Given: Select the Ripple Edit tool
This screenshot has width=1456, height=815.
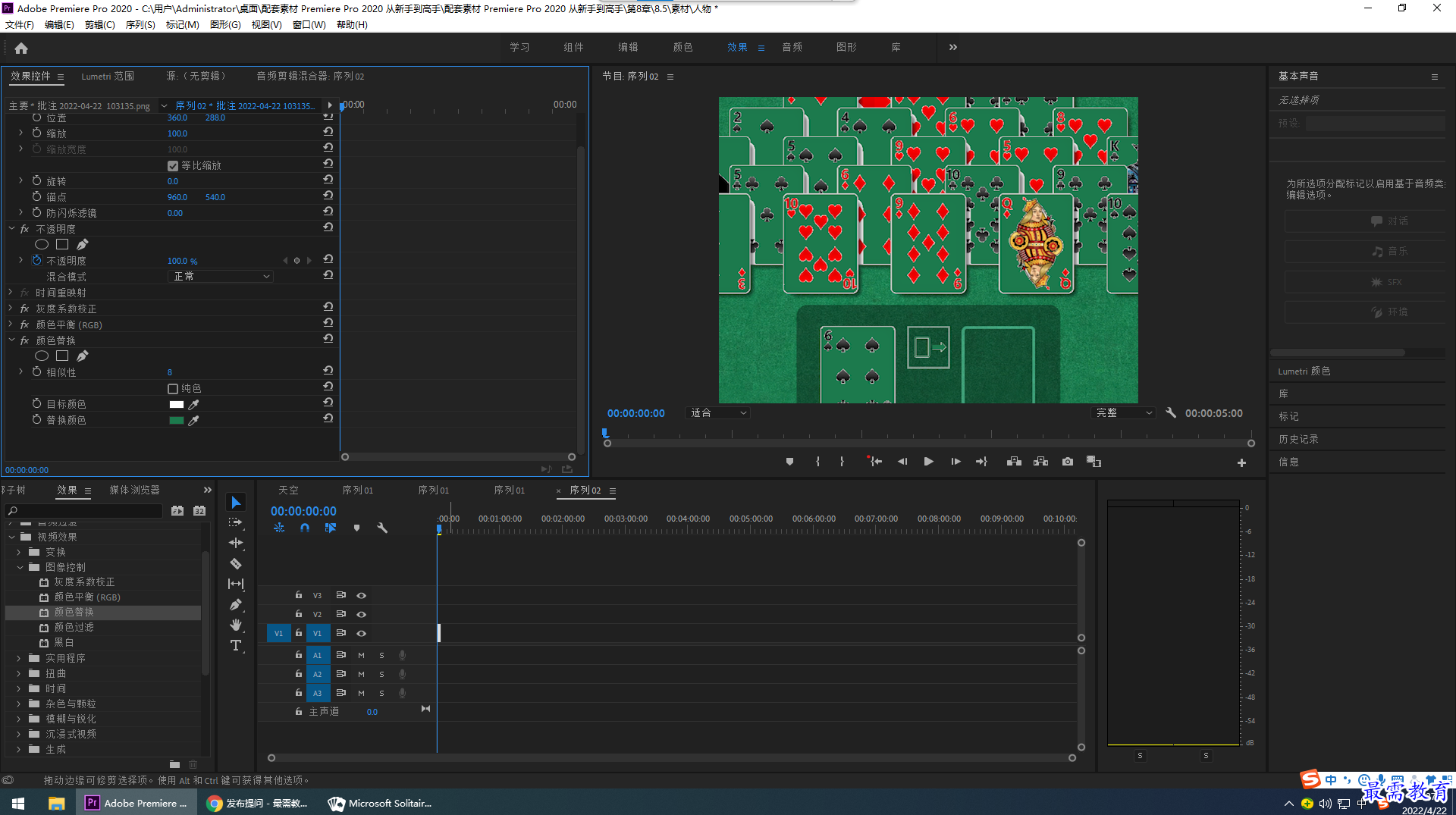Looking at the screenshot, I should pyautogui.click(x=236, y=543).
